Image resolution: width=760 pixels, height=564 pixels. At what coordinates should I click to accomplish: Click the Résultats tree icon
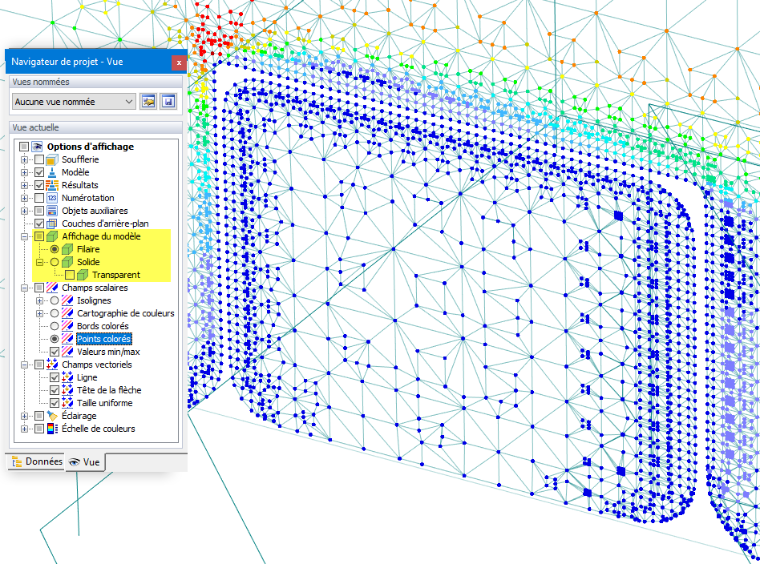click(x=52, y=185)
